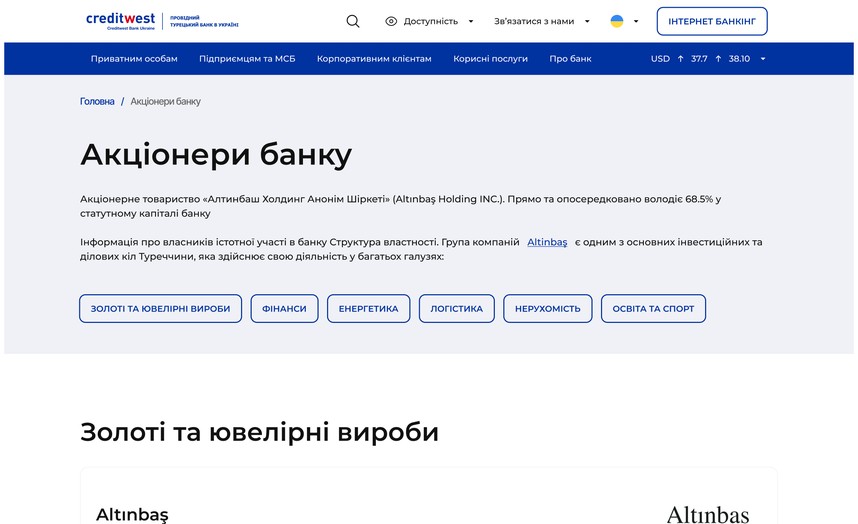858x524 pixels.
Task: Select the Освіта та спорт button
Action: (x=653, y=308)
